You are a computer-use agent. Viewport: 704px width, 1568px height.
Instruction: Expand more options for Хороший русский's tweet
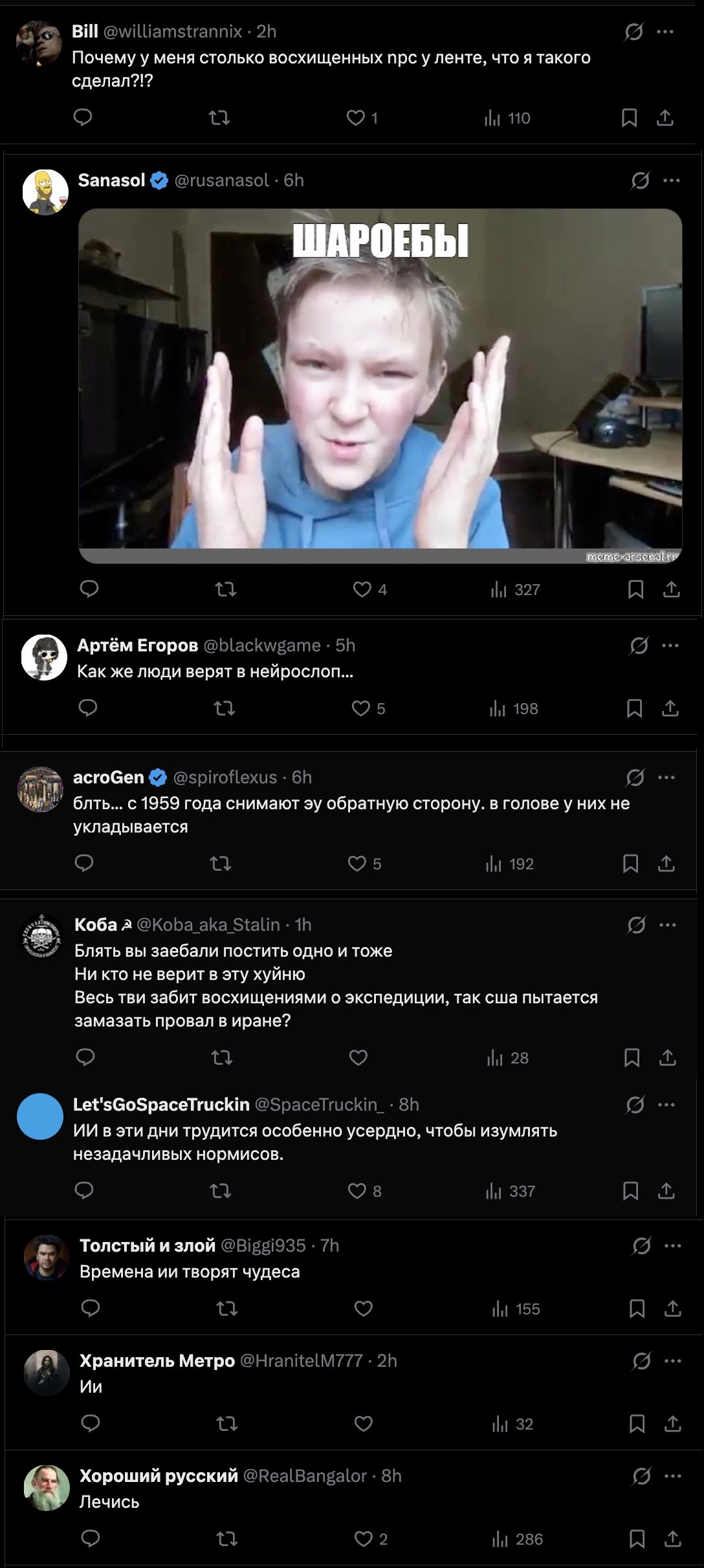point(673,1475)
